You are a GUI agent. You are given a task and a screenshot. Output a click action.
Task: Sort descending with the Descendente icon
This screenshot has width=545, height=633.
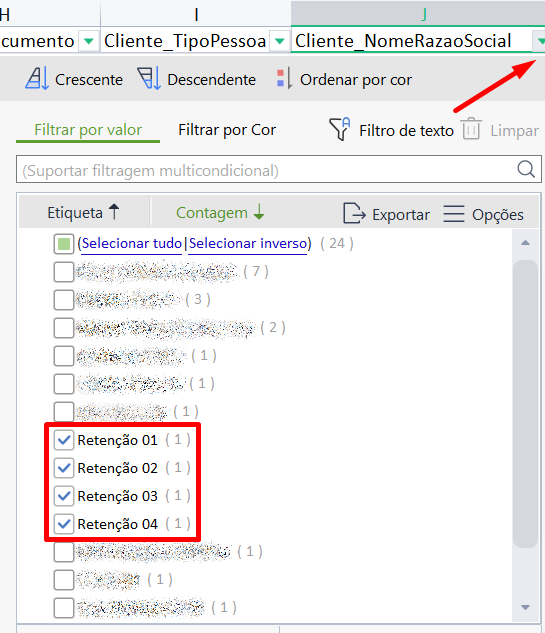149,78
